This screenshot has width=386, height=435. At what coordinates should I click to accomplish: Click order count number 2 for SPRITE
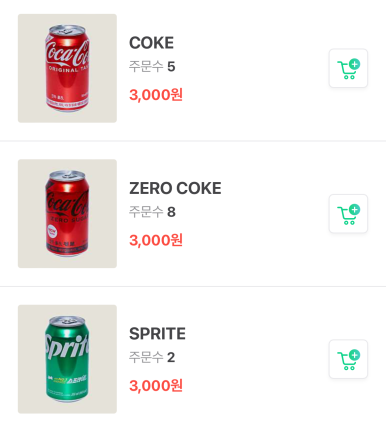(x=171, y=357)
